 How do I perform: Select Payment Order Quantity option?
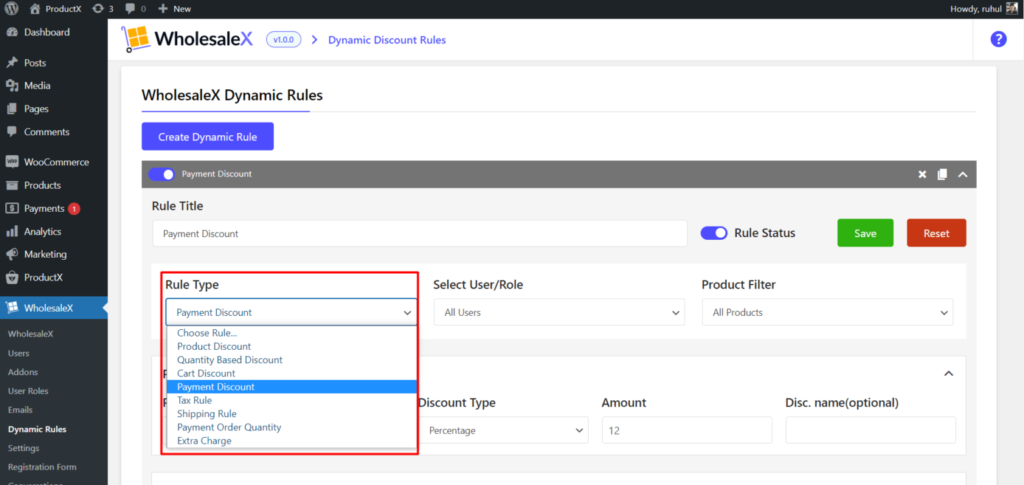(x=292, y=428)
